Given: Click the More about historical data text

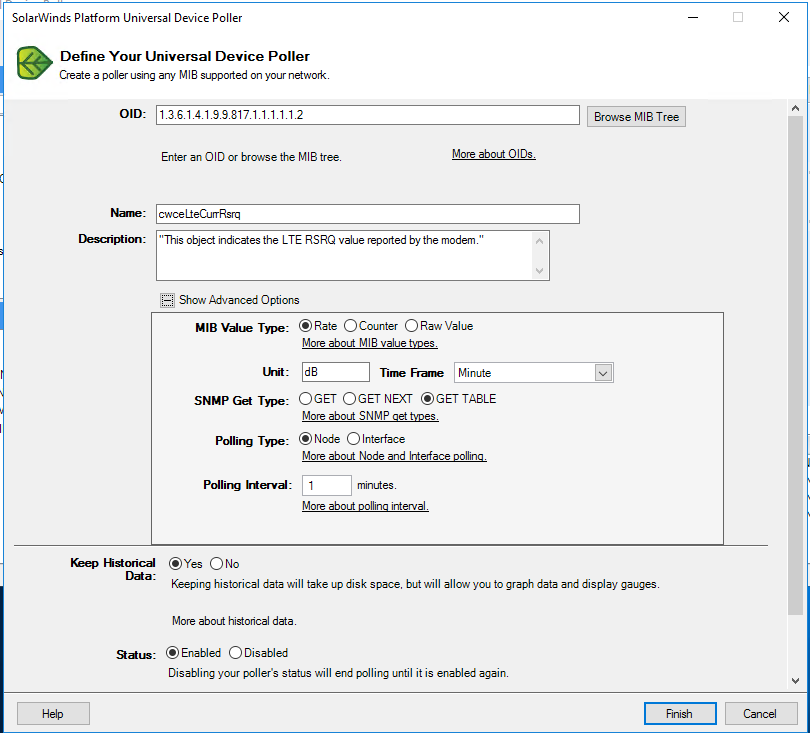Looking at the screenshot, I should coord(234,621).
